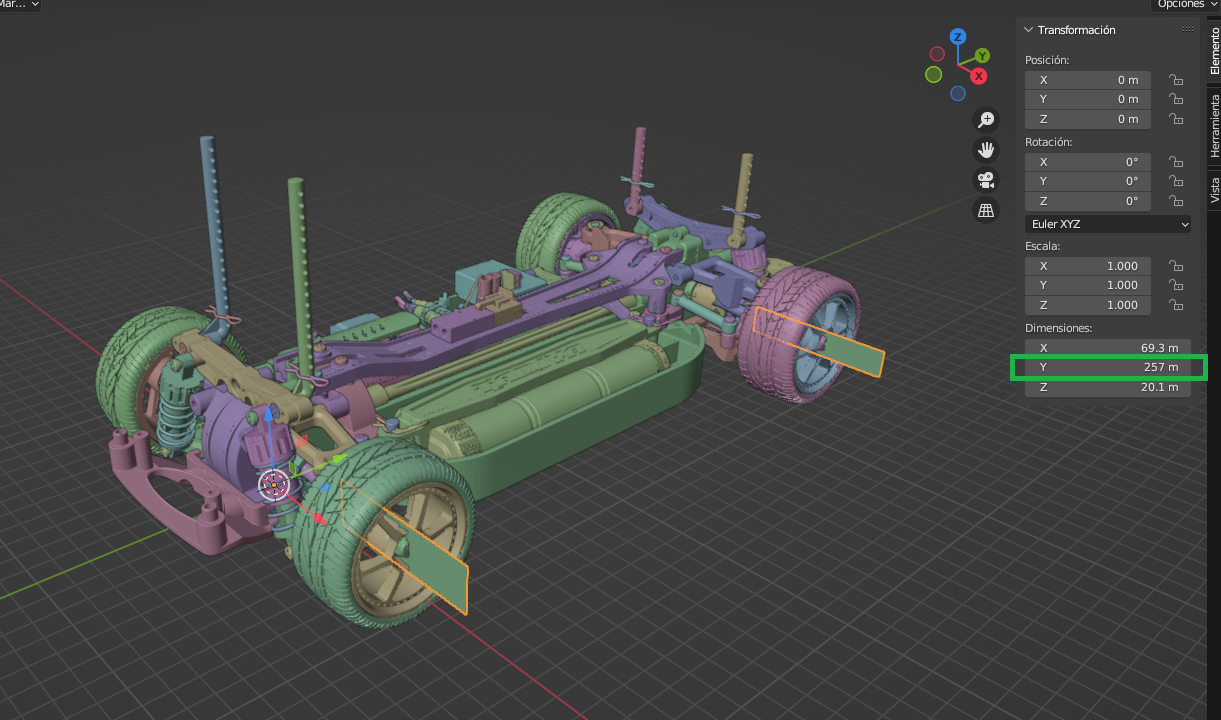Click the green Y axis gizmo ball
The height and width of the screenshot is (720, 1221).
[982, 56]
